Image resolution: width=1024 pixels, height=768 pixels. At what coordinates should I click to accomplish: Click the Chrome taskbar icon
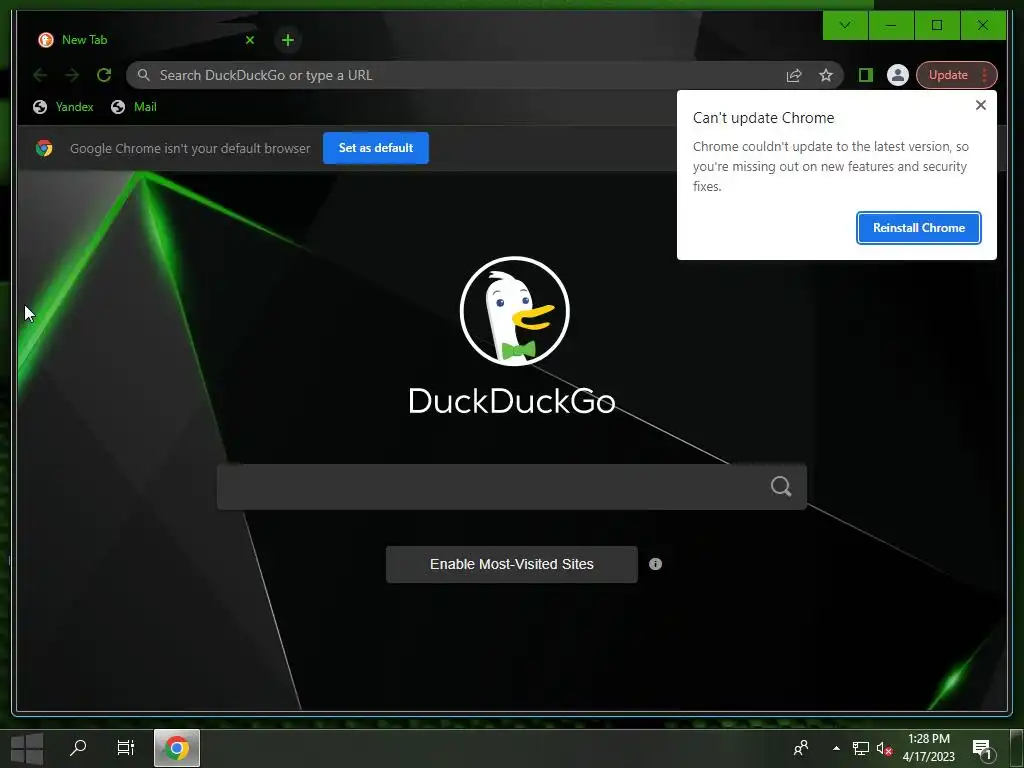point(176,748)
